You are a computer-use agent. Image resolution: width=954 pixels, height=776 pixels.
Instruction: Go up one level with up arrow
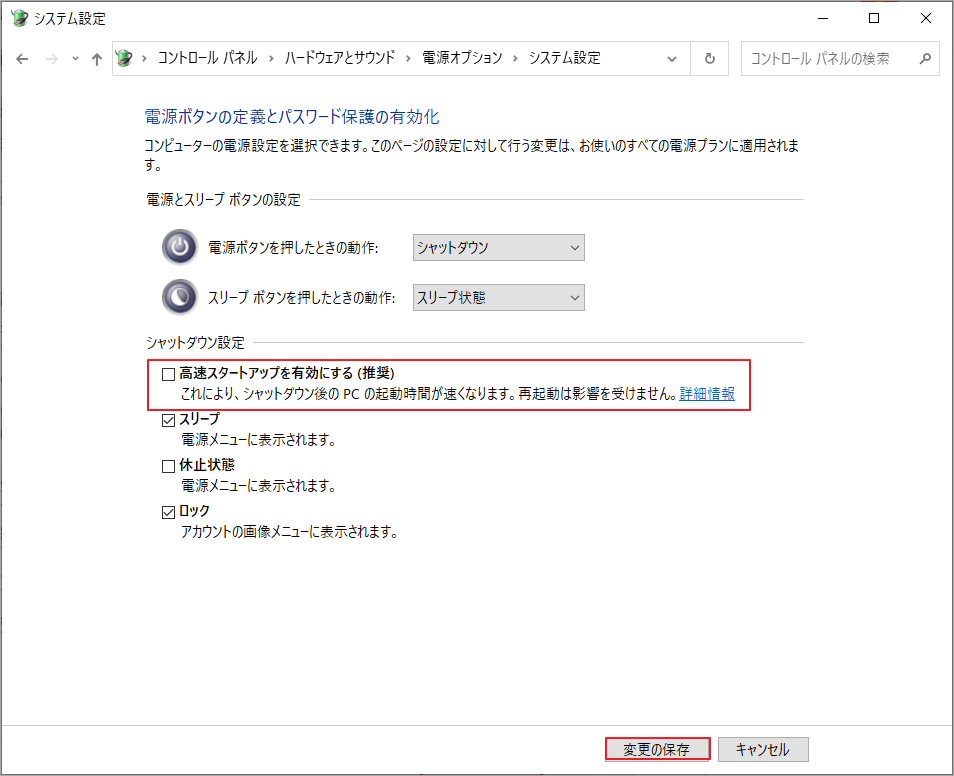(x=97, y=59)
